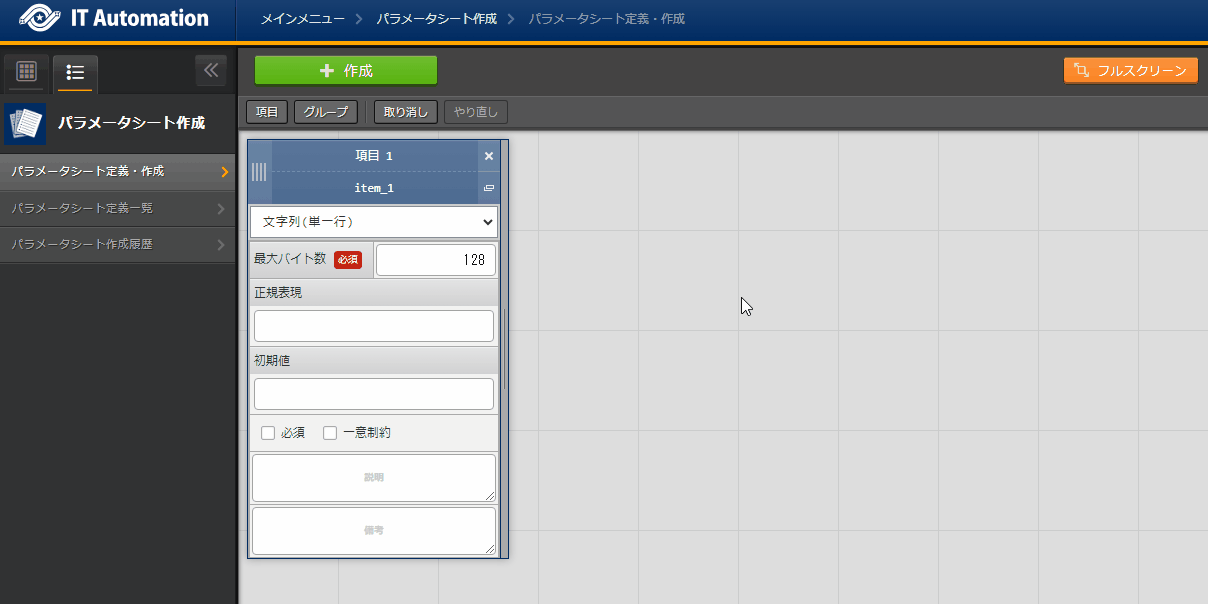Open パラメータシート作成履歴 menu item
This screenshot has height=604, width=1208.
pos(117,244)
